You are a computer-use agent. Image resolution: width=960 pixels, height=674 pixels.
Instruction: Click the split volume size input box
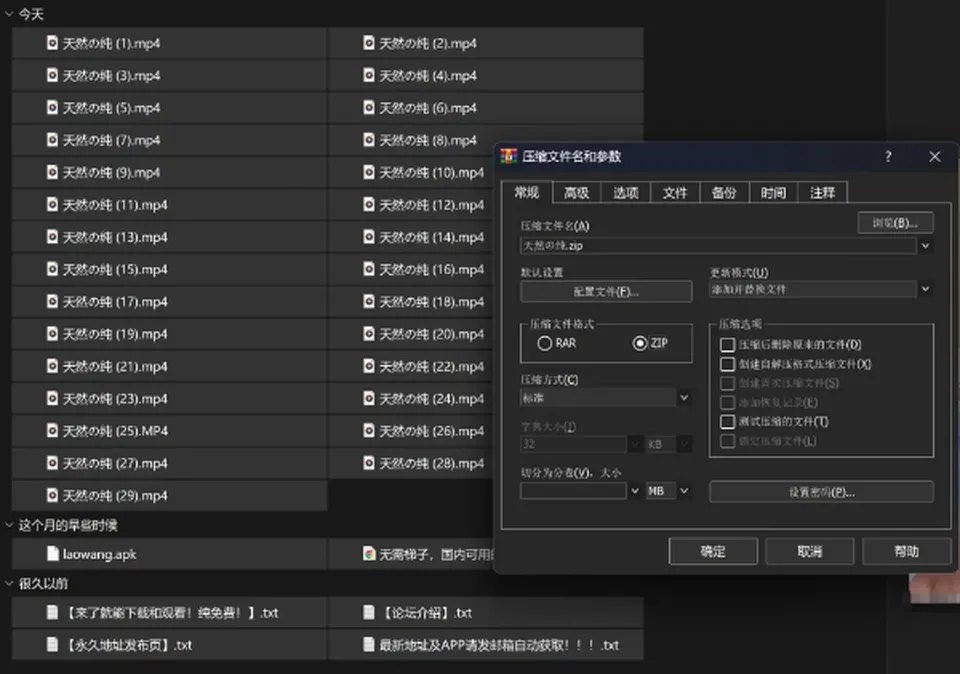click(573, 491)
